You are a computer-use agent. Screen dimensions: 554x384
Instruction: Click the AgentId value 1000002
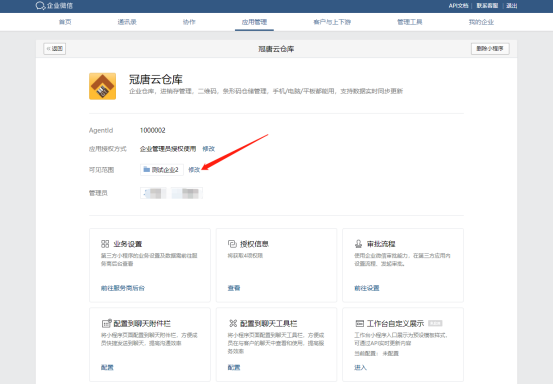(x=153, y=130)
